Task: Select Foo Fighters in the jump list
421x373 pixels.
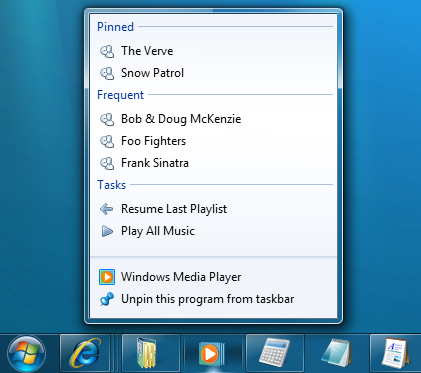Action: (x=213, y=141)
